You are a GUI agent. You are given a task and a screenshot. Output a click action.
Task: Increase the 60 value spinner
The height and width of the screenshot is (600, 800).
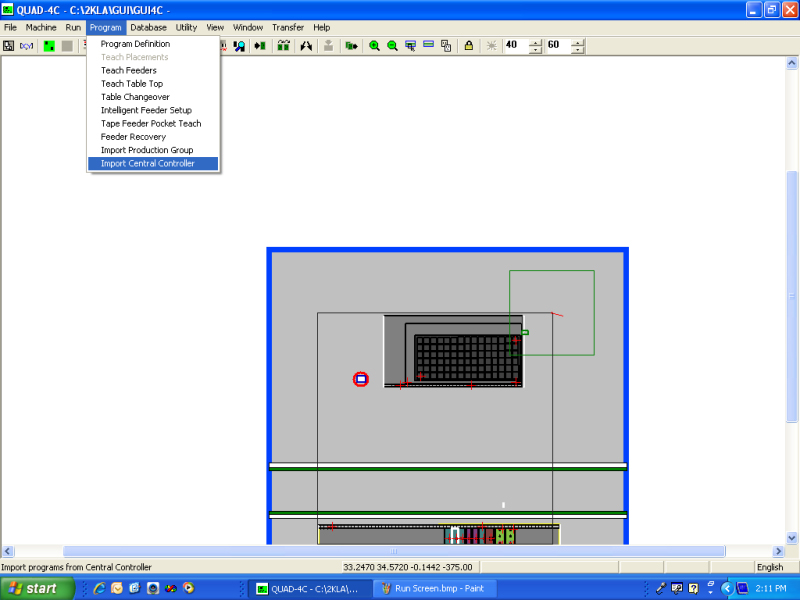click(578, 42)
